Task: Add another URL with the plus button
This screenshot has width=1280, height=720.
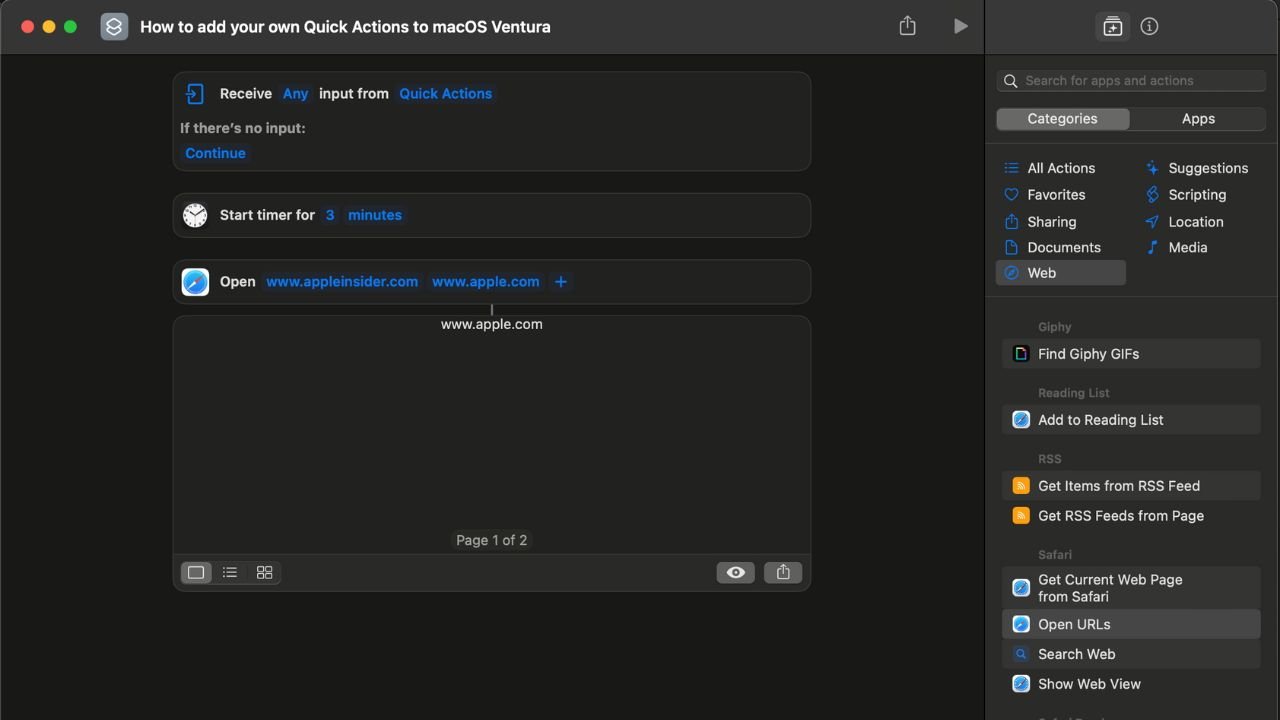Action: click(x=561, y=282)
